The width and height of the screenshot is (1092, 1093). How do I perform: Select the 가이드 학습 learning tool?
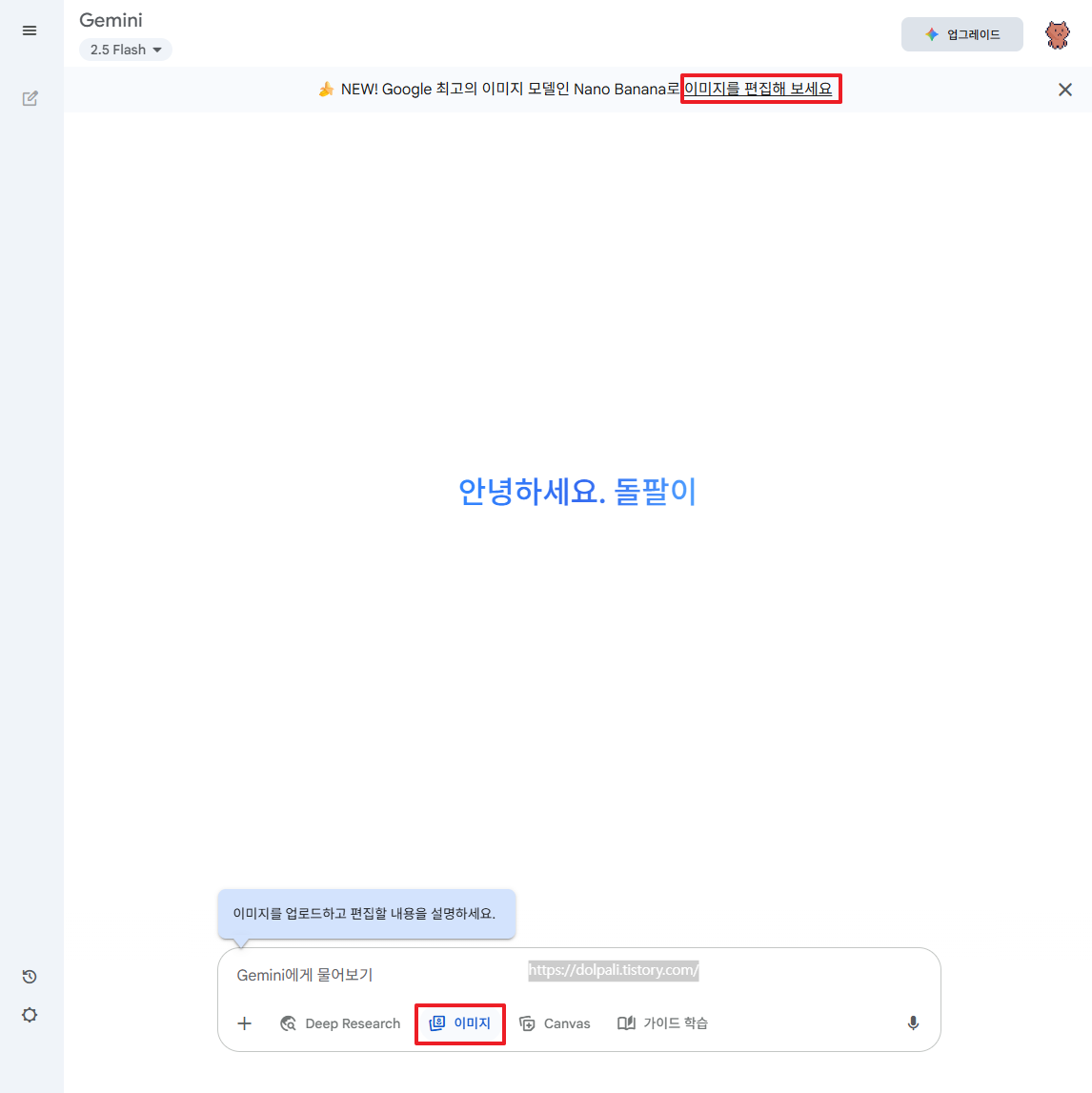click(x=662, y=1022)
